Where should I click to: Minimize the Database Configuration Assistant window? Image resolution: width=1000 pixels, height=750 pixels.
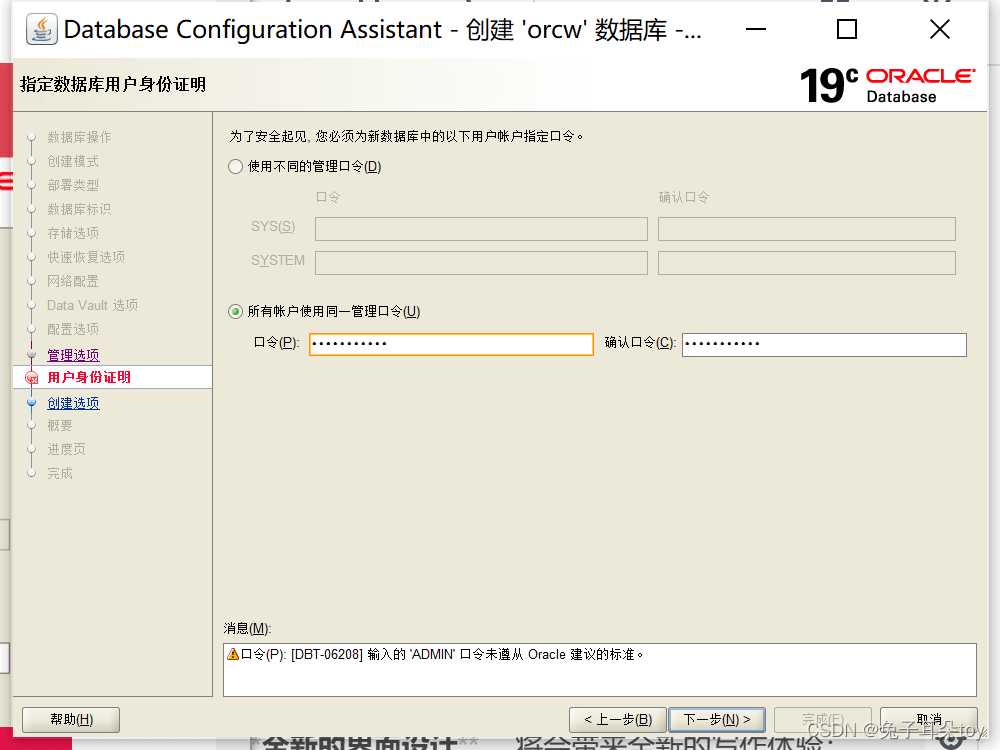point(754,30)
